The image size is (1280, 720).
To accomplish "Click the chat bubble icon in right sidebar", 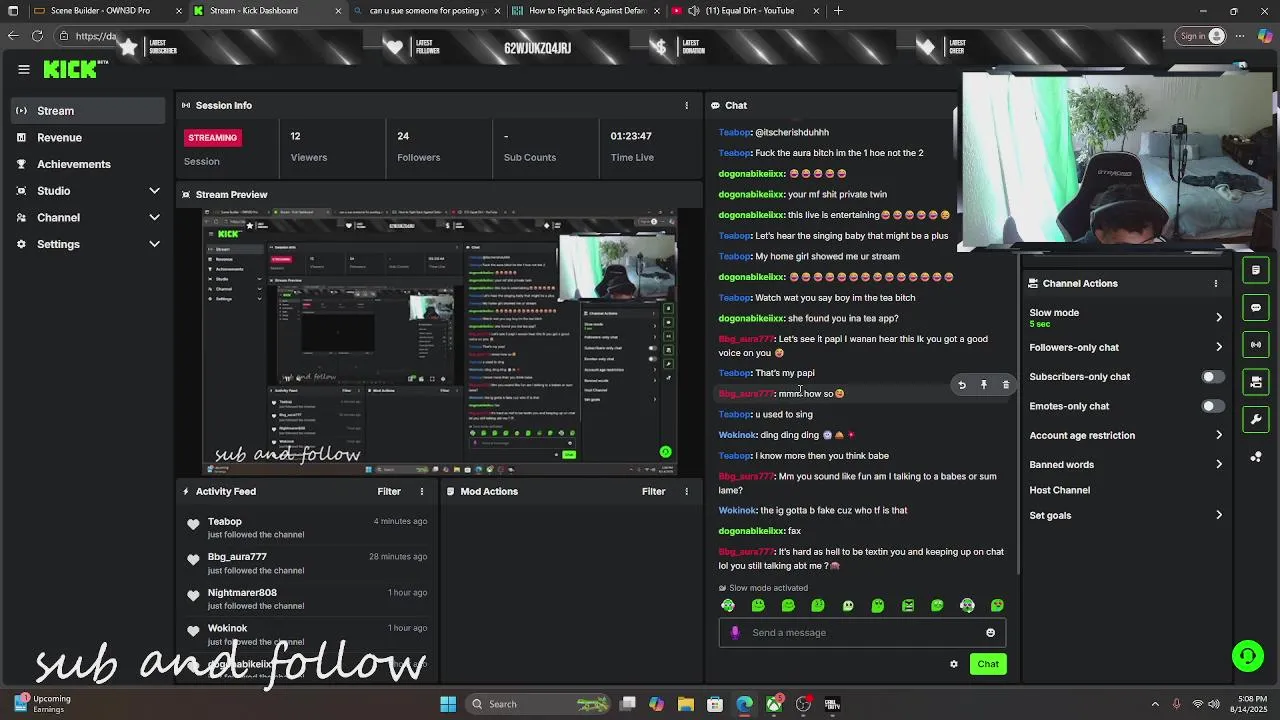I will tap(1256, 308).
